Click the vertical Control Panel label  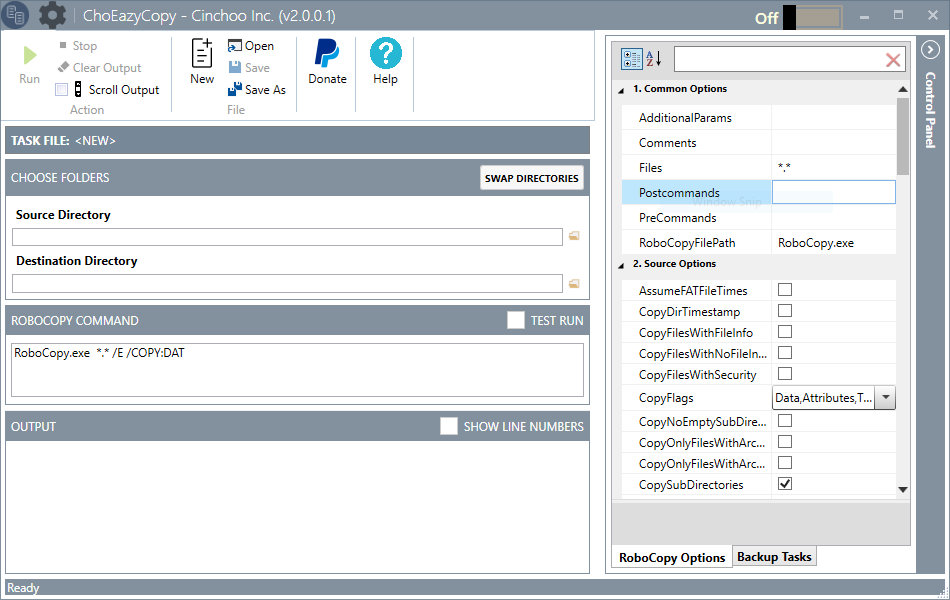(x=930, y=110)
